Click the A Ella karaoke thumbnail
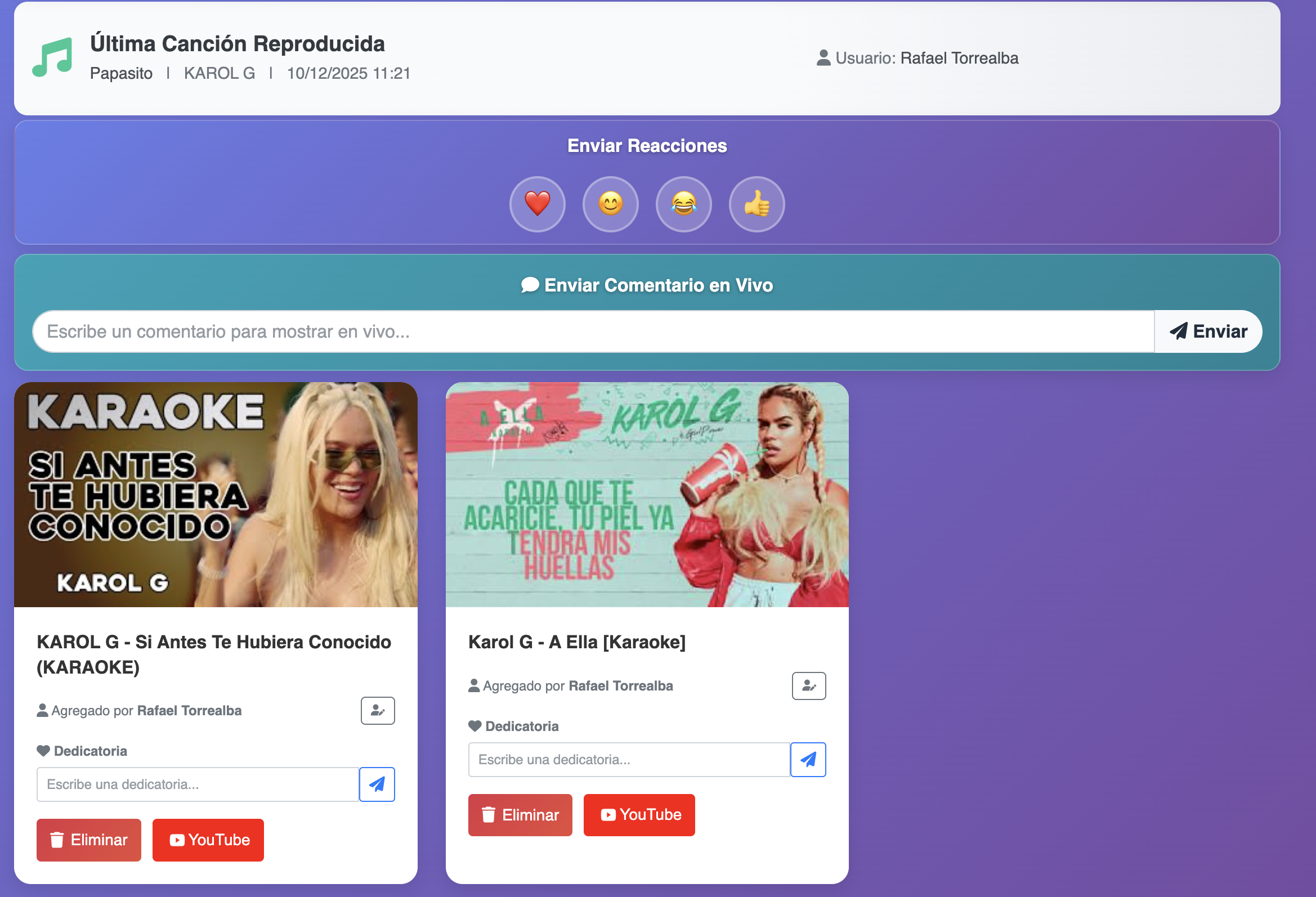The image size is (1316, 897). [647, 495]
